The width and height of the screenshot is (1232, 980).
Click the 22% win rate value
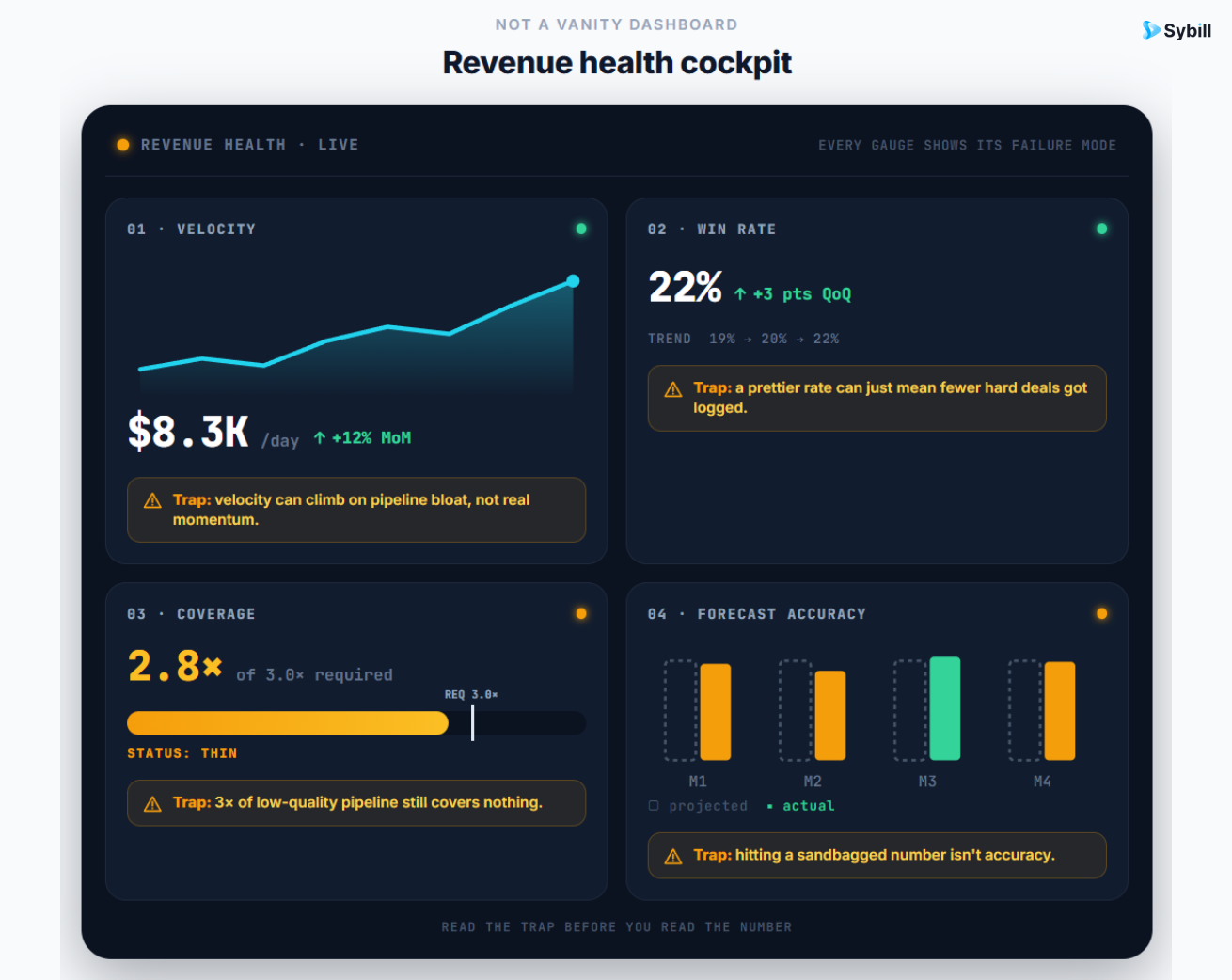[x=685, y=287]
